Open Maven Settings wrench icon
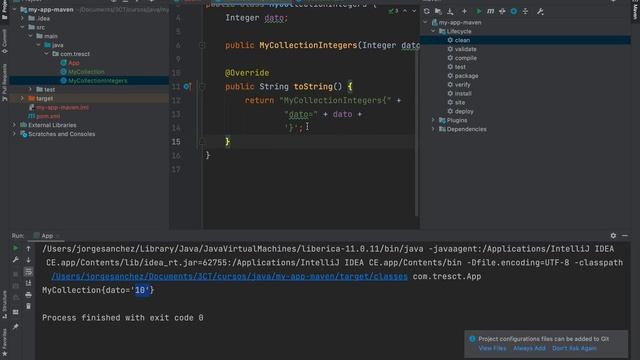 540,11
